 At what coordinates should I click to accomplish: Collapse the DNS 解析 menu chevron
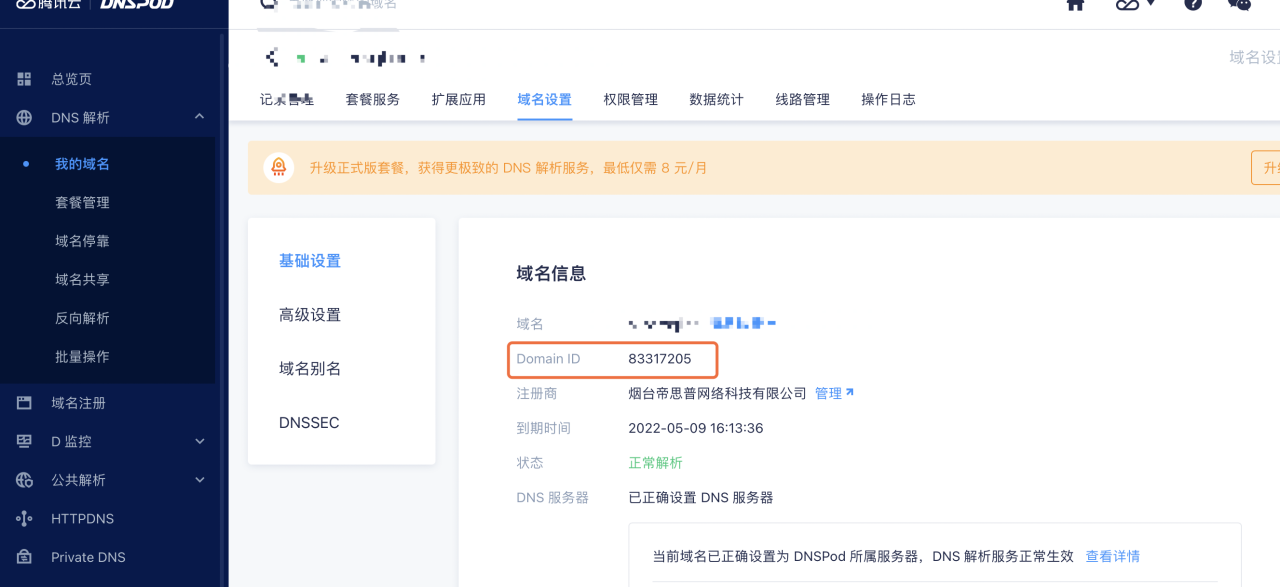[199, 117]
